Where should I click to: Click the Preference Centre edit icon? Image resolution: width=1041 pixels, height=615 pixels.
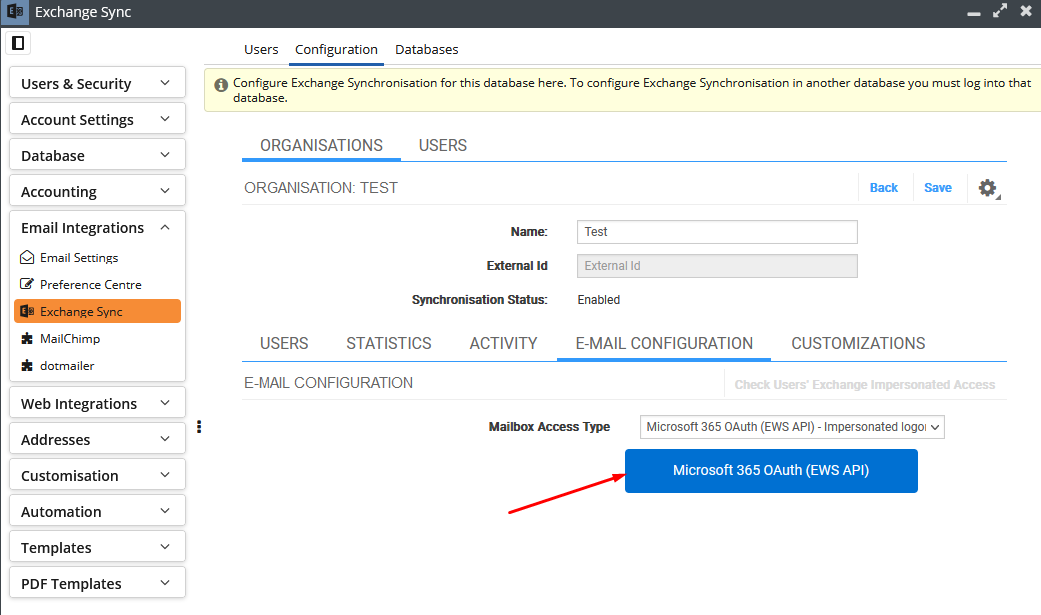[x=27, y=284]
